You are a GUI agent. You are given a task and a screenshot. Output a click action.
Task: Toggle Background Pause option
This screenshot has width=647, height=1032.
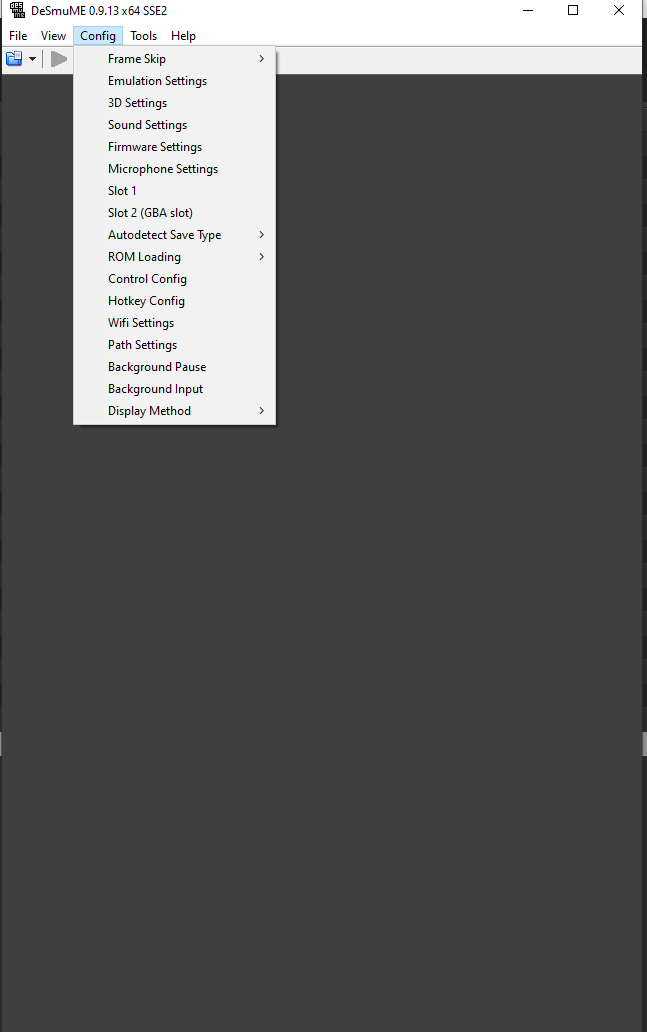click(x=174, y=367)
